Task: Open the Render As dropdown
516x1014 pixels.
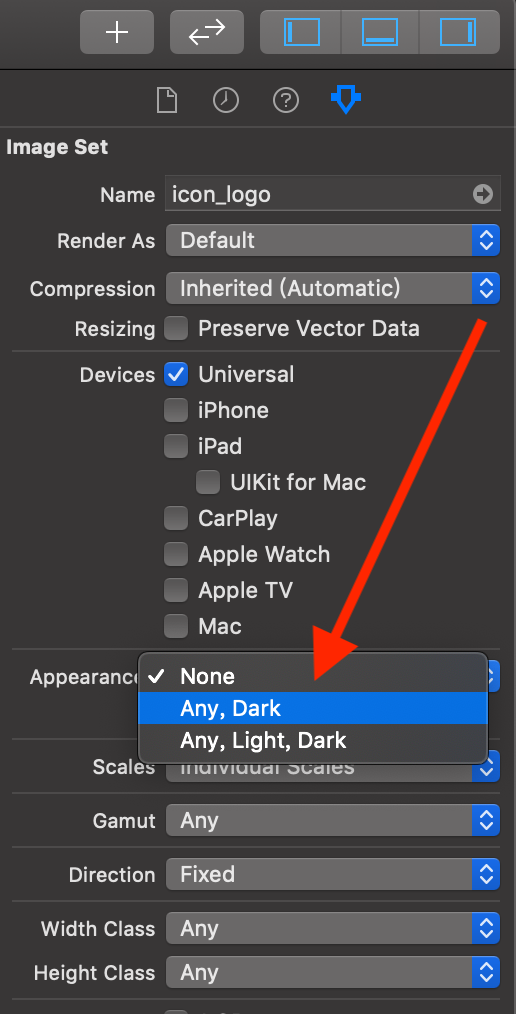Action: tap(332, 241)
